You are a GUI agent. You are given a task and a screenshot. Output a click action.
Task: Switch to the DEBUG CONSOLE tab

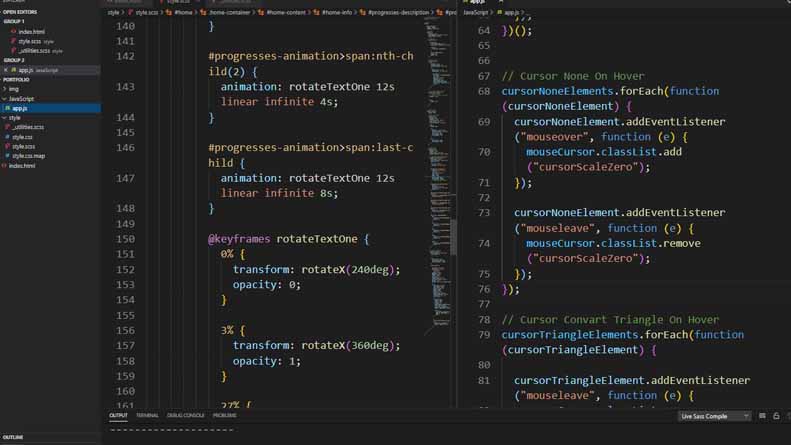coord(186,416)
